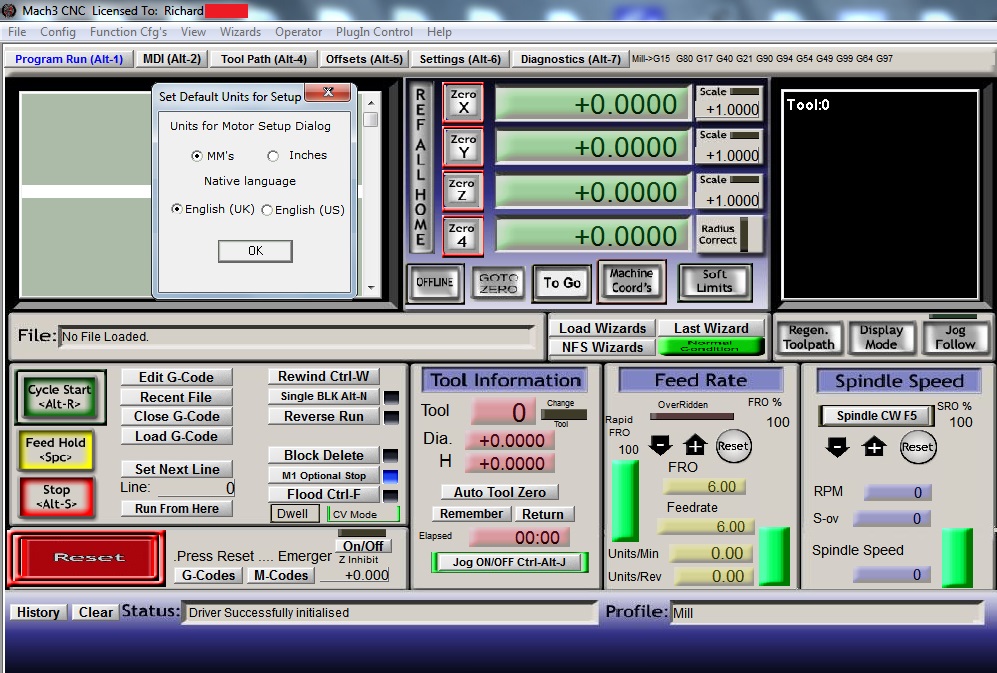This screenshot has height=673, width=997.
Task: Click the File path input field
Action: point(296,337)
